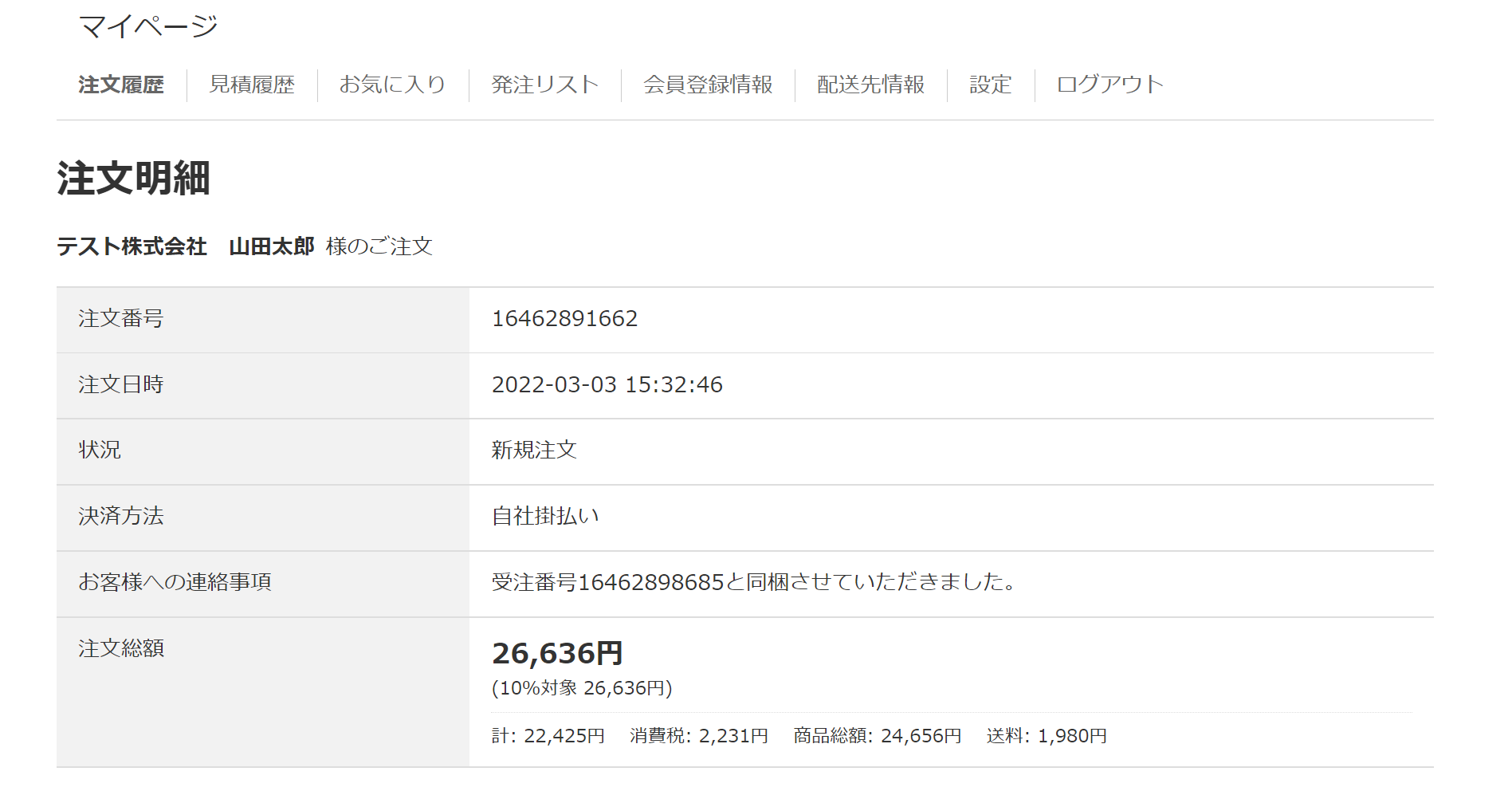Select the 消費税: 2,231円 value
Image resolution: width=1512 pixels, height=795 pixels.
(x=699, y=736)
